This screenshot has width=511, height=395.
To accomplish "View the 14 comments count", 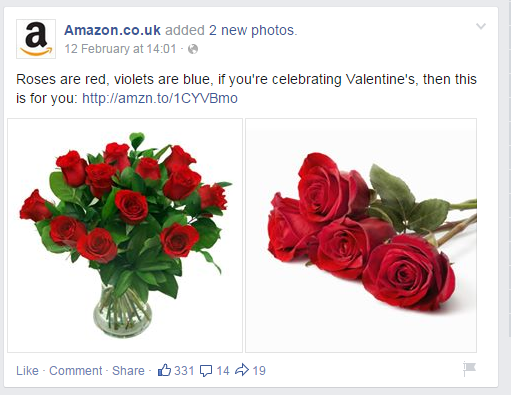I will tap(223, 371).
